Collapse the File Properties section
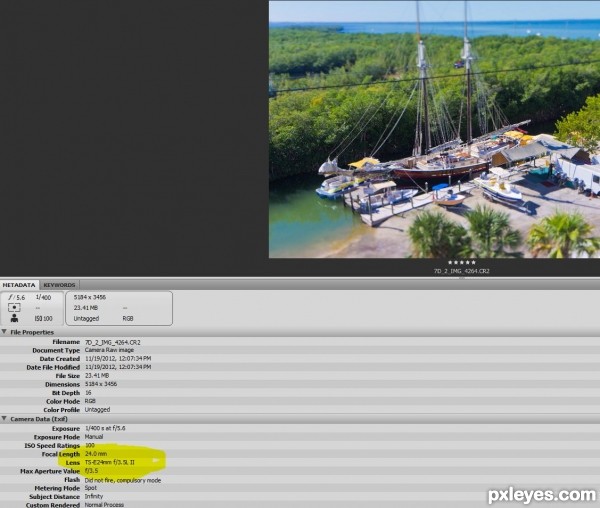 4,332
